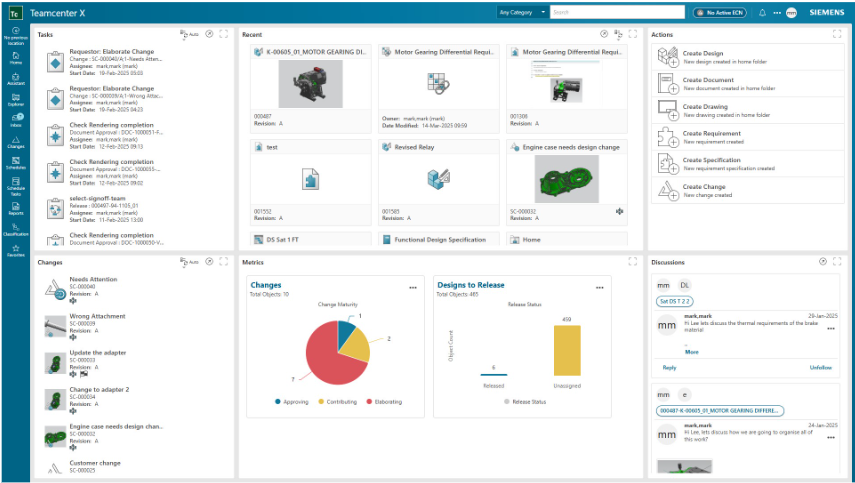855x483 pixels.
Task: Select Explorer in the navigation sidebar
Action: click(15, 99)
